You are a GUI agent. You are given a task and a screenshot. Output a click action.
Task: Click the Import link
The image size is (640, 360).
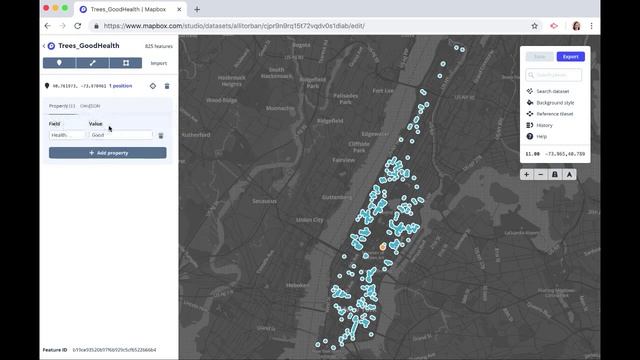pos(158,63)
